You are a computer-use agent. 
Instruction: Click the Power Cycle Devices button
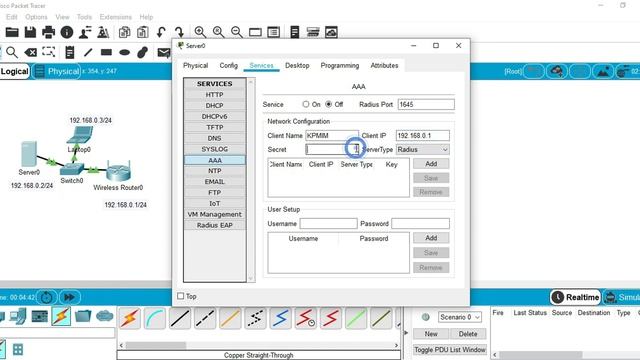(47, 297)
